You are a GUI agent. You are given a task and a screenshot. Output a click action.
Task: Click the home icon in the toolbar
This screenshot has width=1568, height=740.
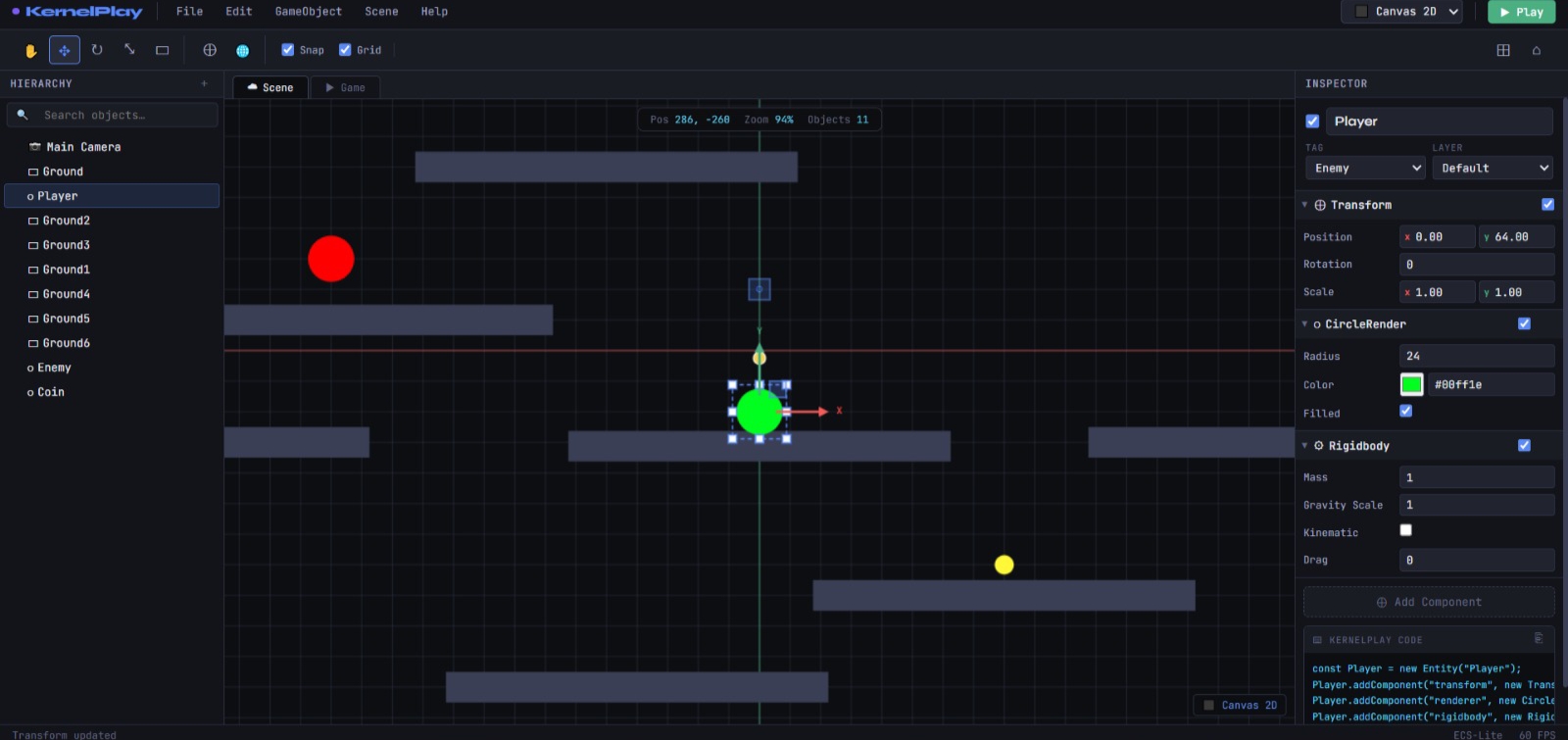pos(1537,50)
